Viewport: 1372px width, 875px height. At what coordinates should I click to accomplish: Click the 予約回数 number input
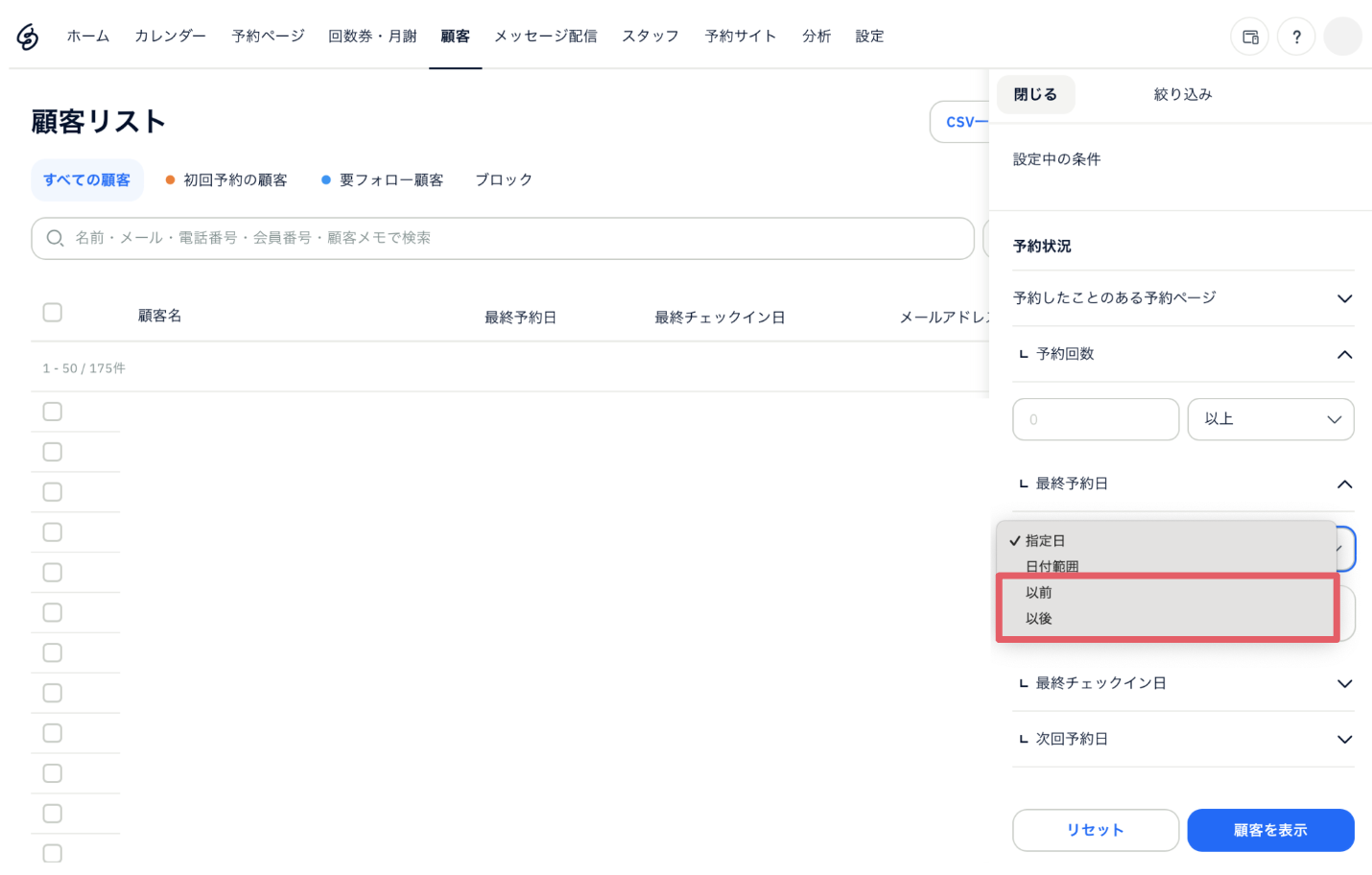1096,419
